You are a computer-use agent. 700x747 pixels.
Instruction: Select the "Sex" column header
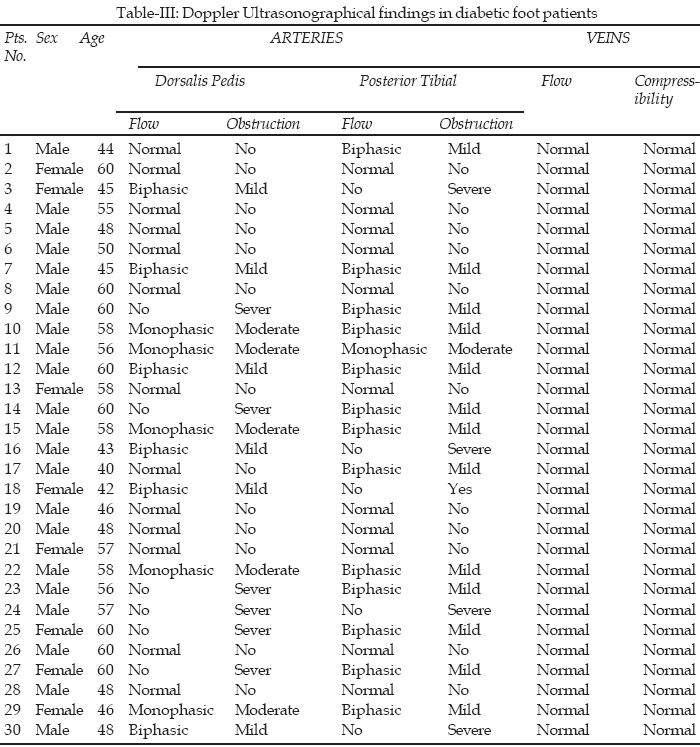46,38
